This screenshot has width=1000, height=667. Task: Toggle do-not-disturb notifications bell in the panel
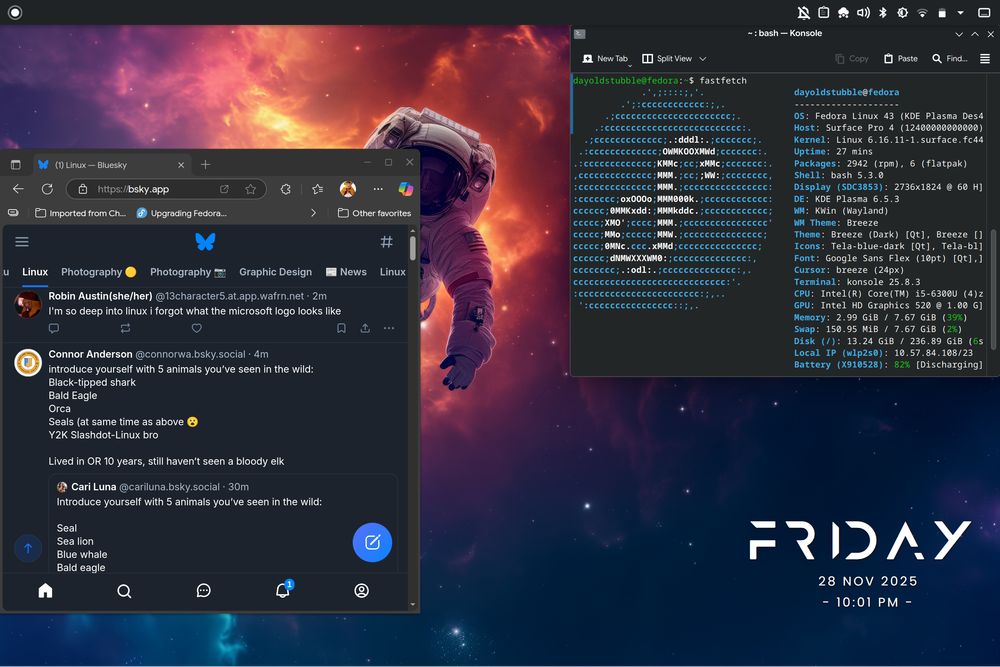[x=804, y=12]
